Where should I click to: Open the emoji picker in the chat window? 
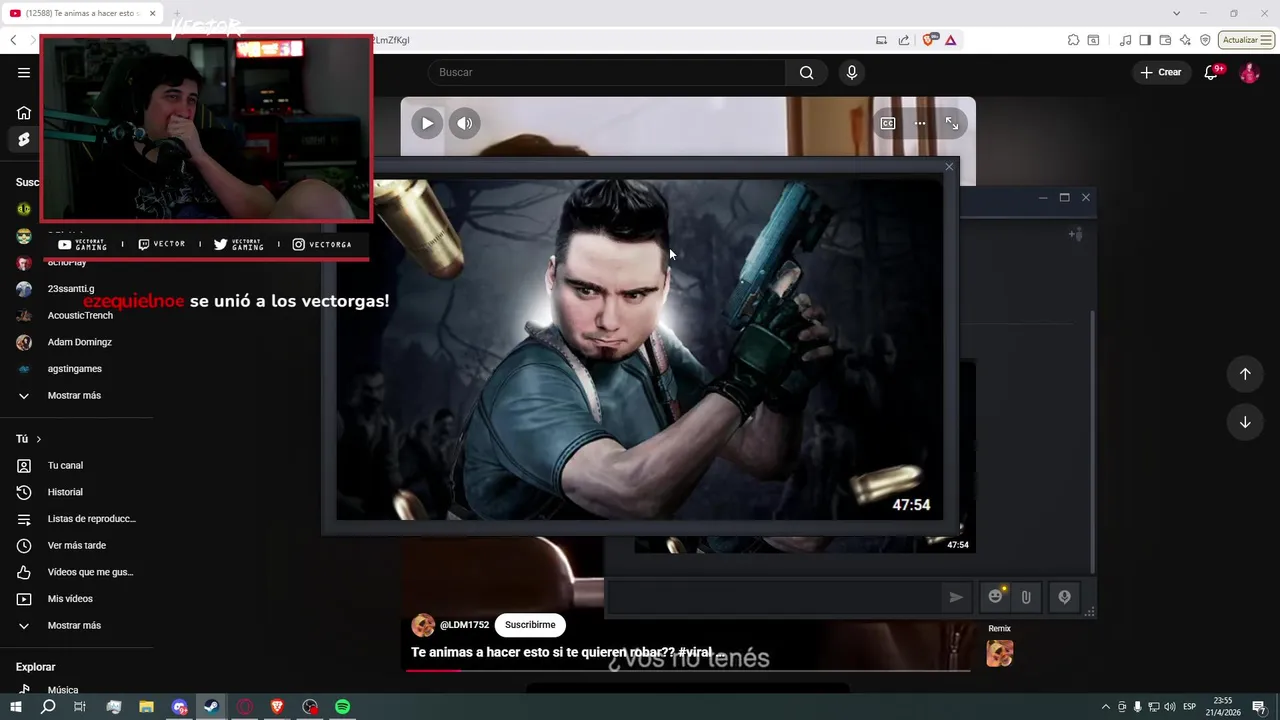[x=995, y=597]
